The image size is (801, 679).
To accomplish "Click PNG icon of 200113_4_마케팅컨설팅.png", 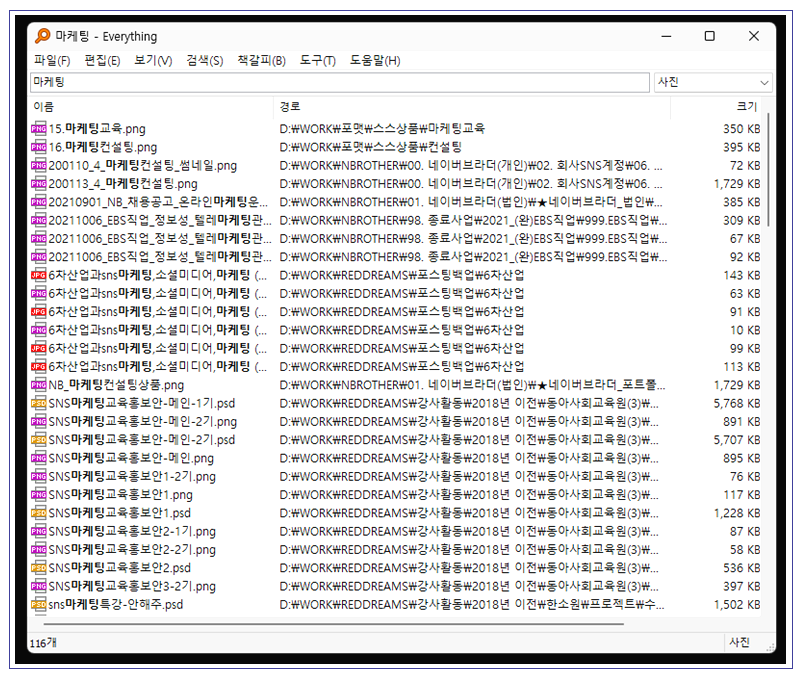I will point(38,183).
